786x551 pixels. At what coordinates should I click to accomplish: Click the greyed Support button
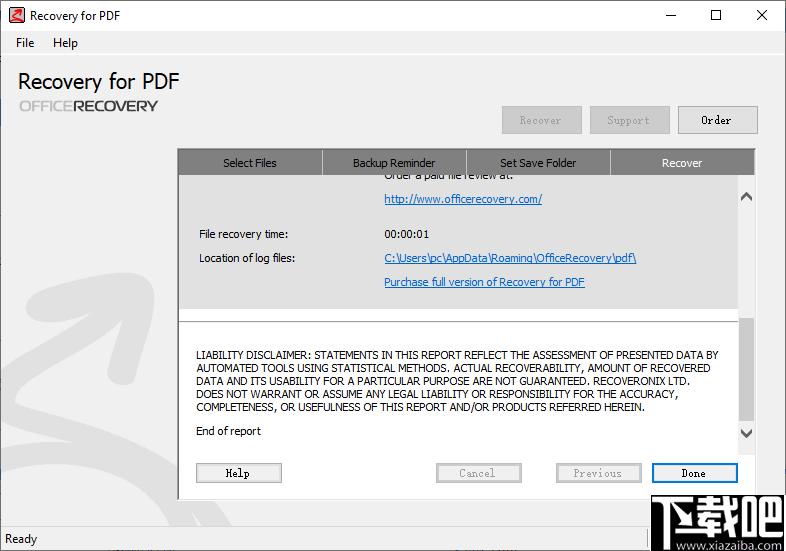pos(630,120)
